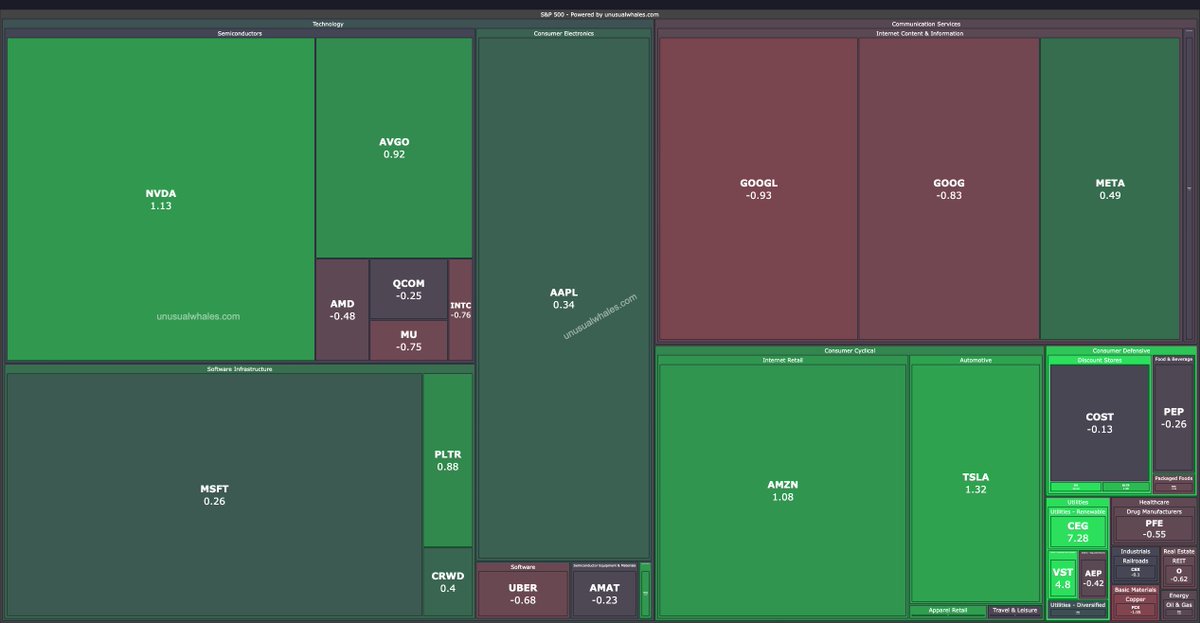The height and width of the screenshot is (623, 1200).
Task: Click the Apparel Retail label
Action: [947, 610]
